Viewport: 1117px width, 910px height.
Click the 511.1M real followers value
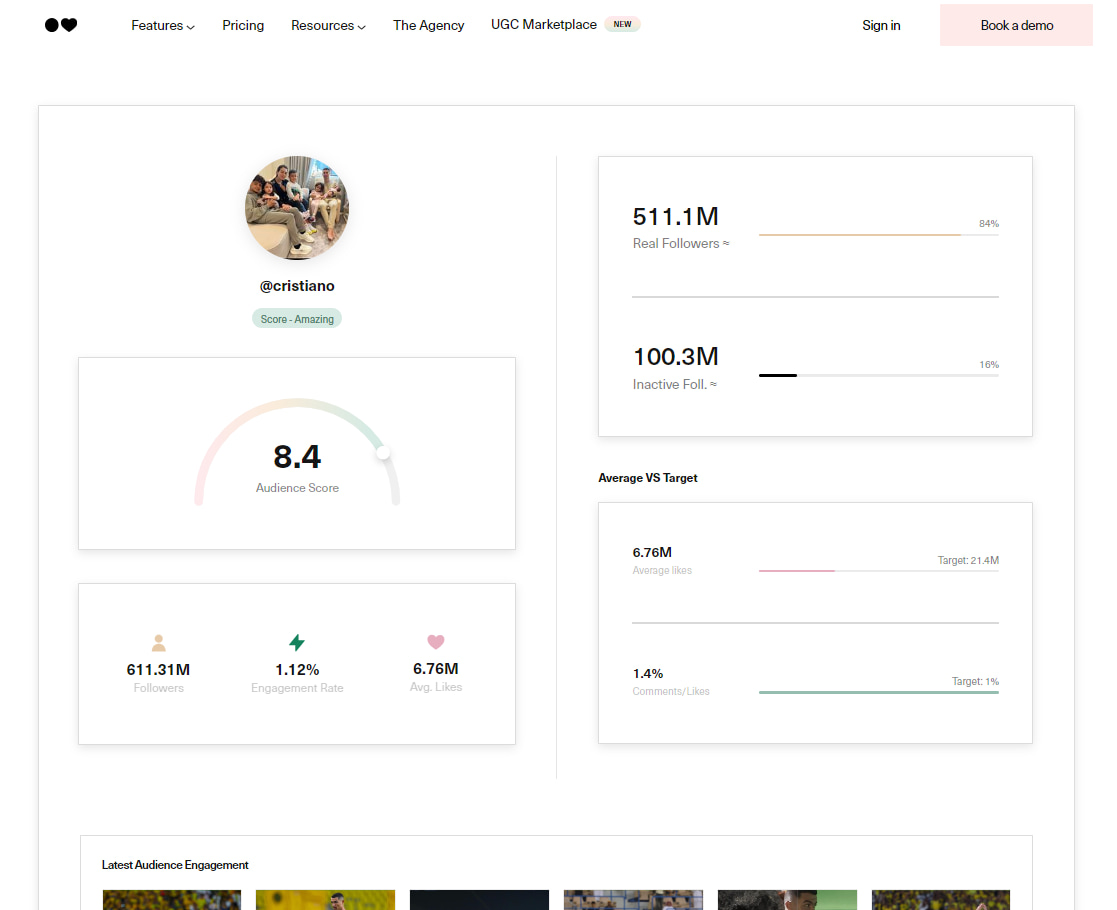tap(675, 217)
